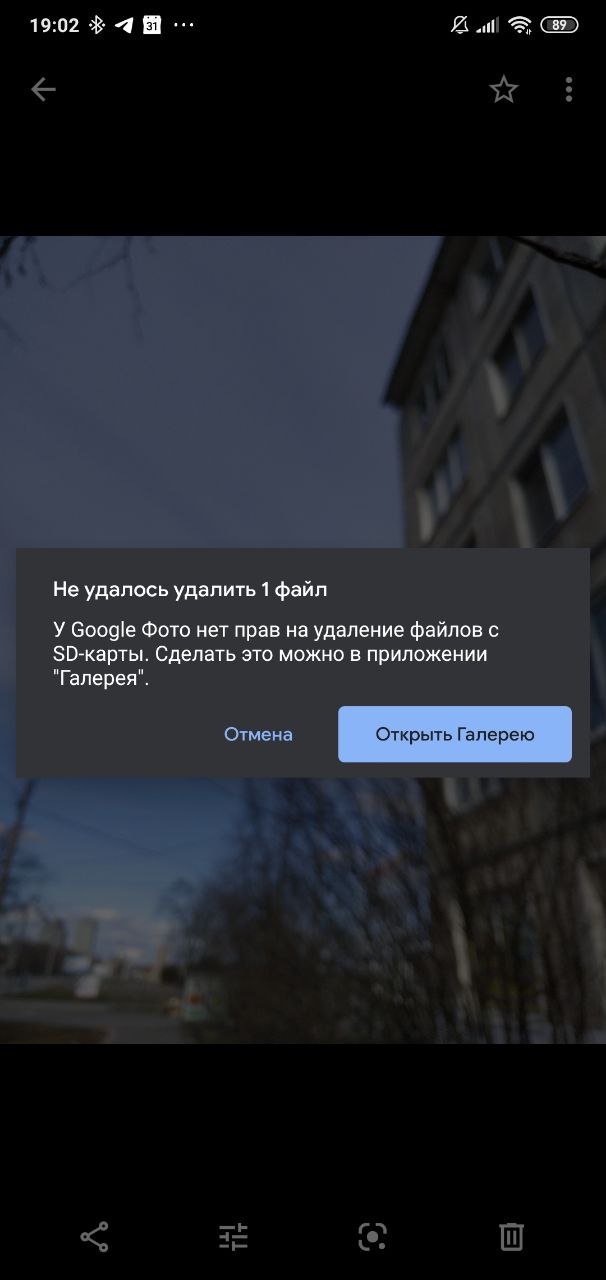606x1280 pixels.
Task: Tap the three-dots more notifications indicator
Action: tap(184, 25)
